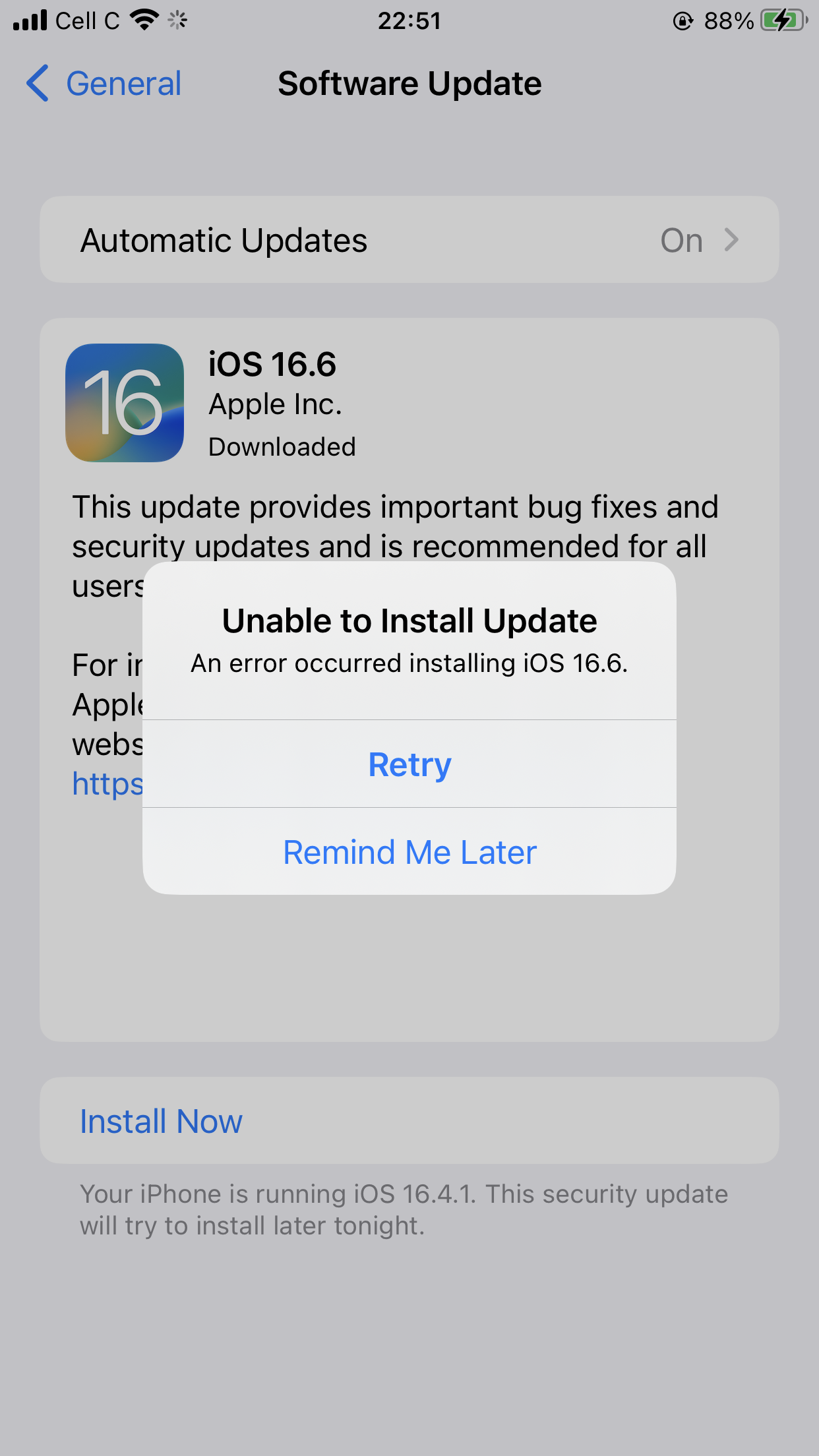Tap the orientation lock status icon
The image size is (819, 1456).
tap(683, 21)
